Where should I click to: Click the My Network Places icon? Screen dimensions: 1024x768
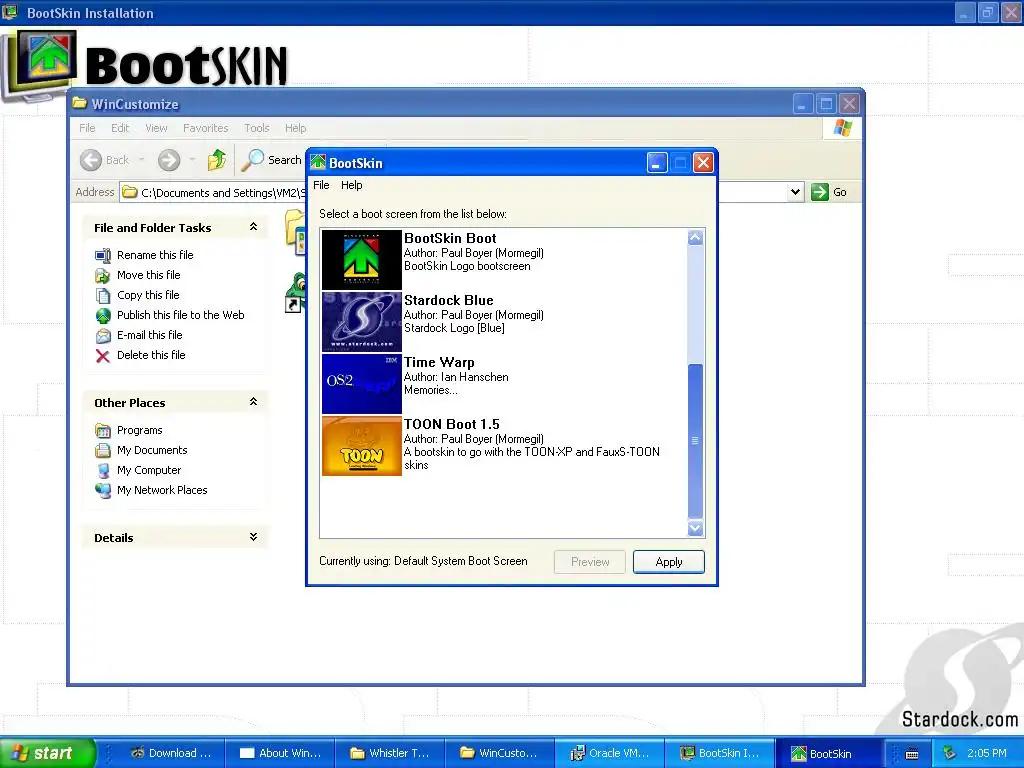pos(103,490)
